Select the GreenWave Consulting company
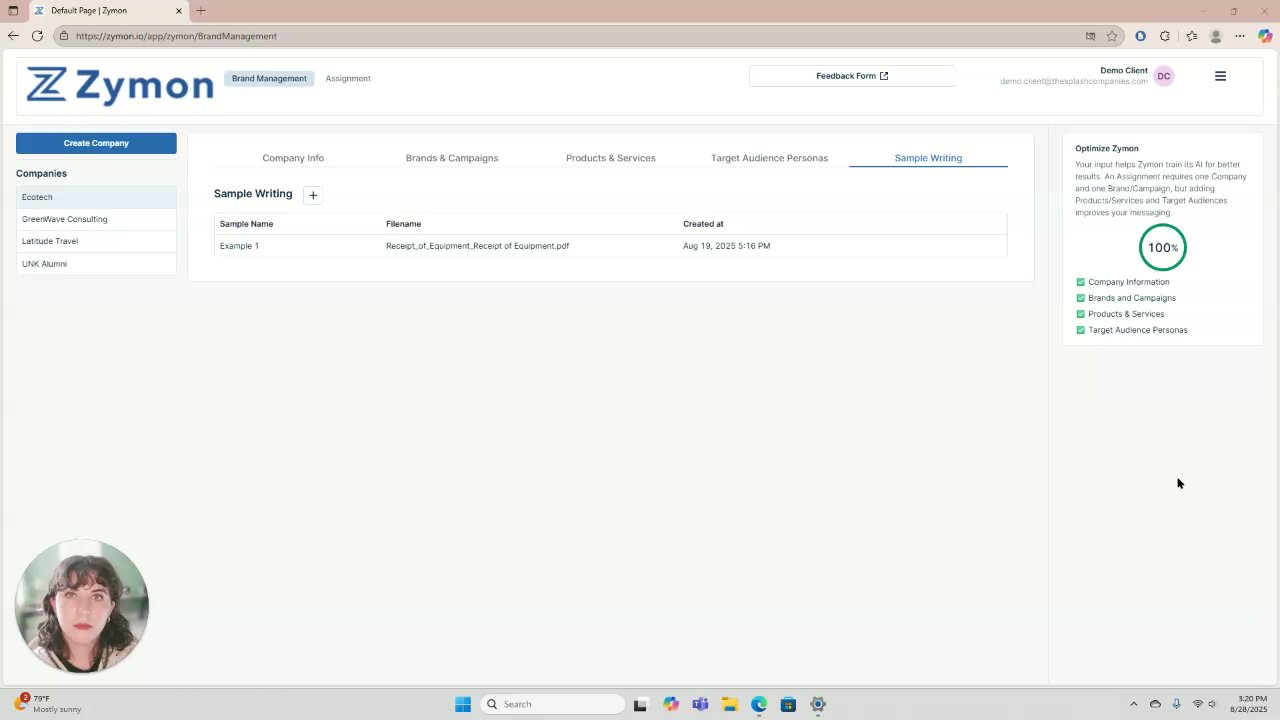The image size is (1280, 720). (x=96, y=219)
